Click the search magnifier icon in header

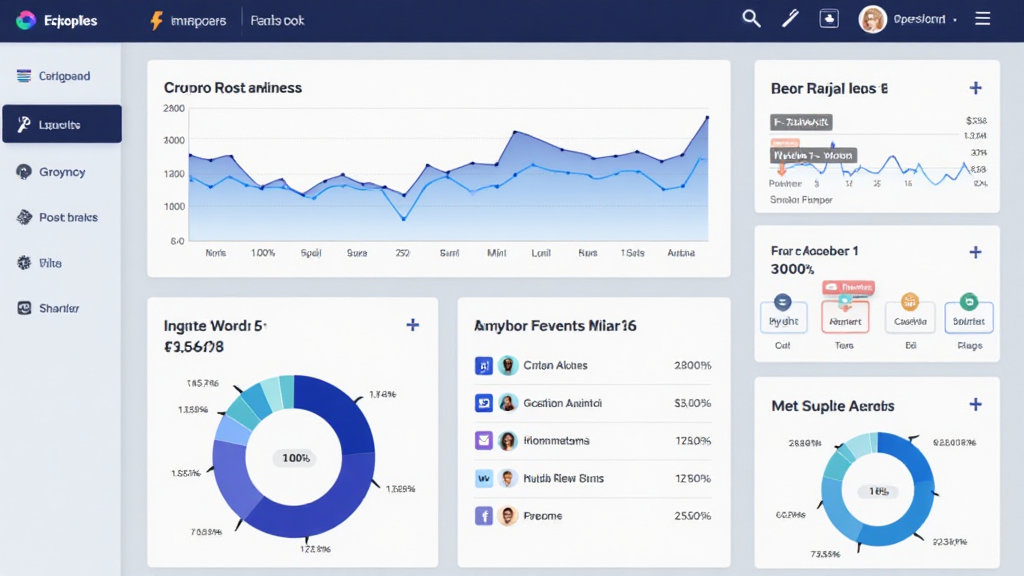point(751,19)
